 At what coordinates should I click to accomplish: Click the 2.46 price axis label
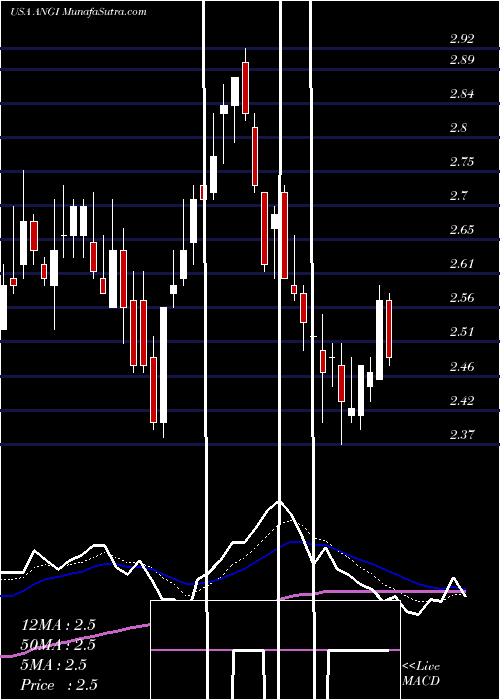(x=462, y=367)
